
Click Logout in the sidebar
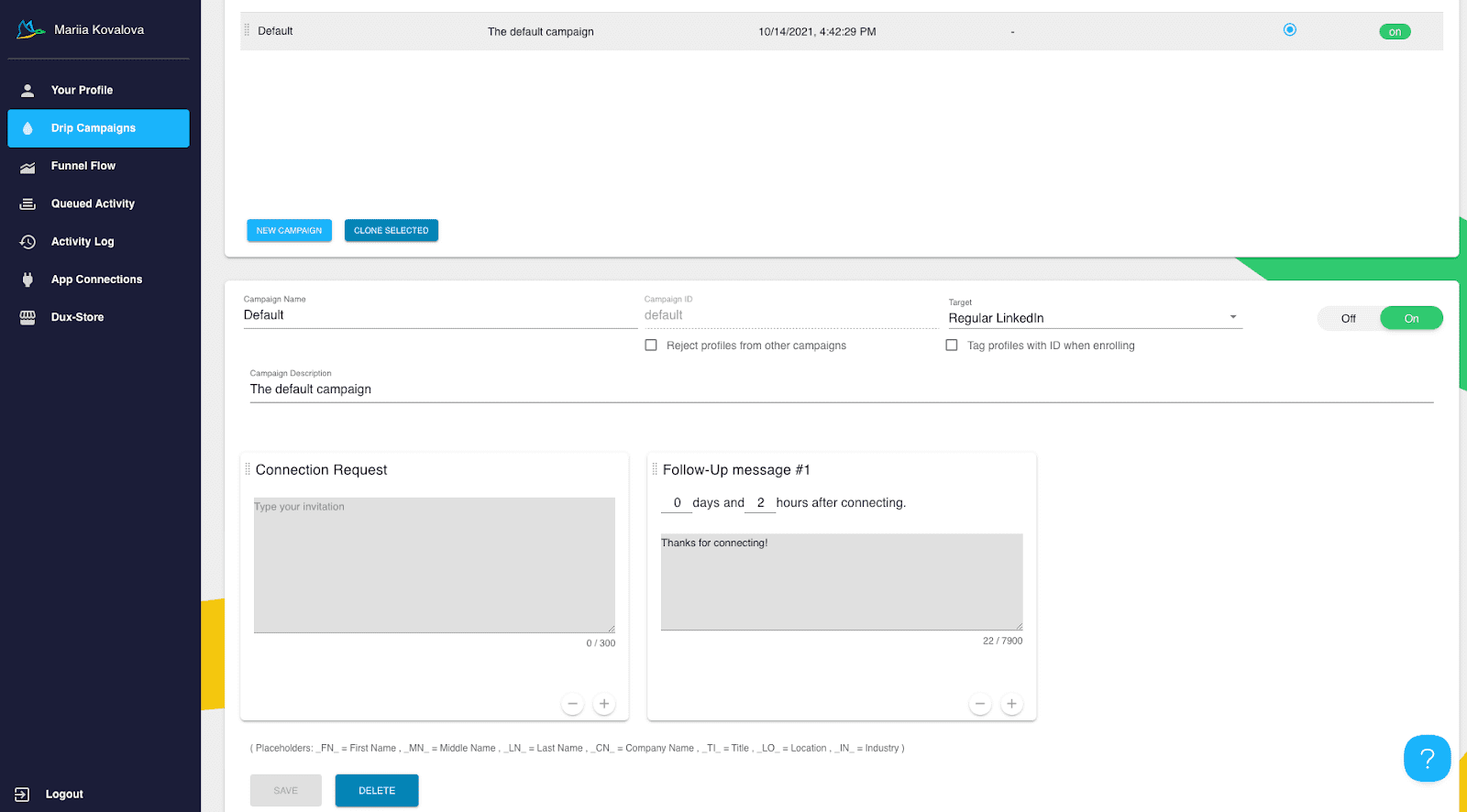[x=63, y=795]
